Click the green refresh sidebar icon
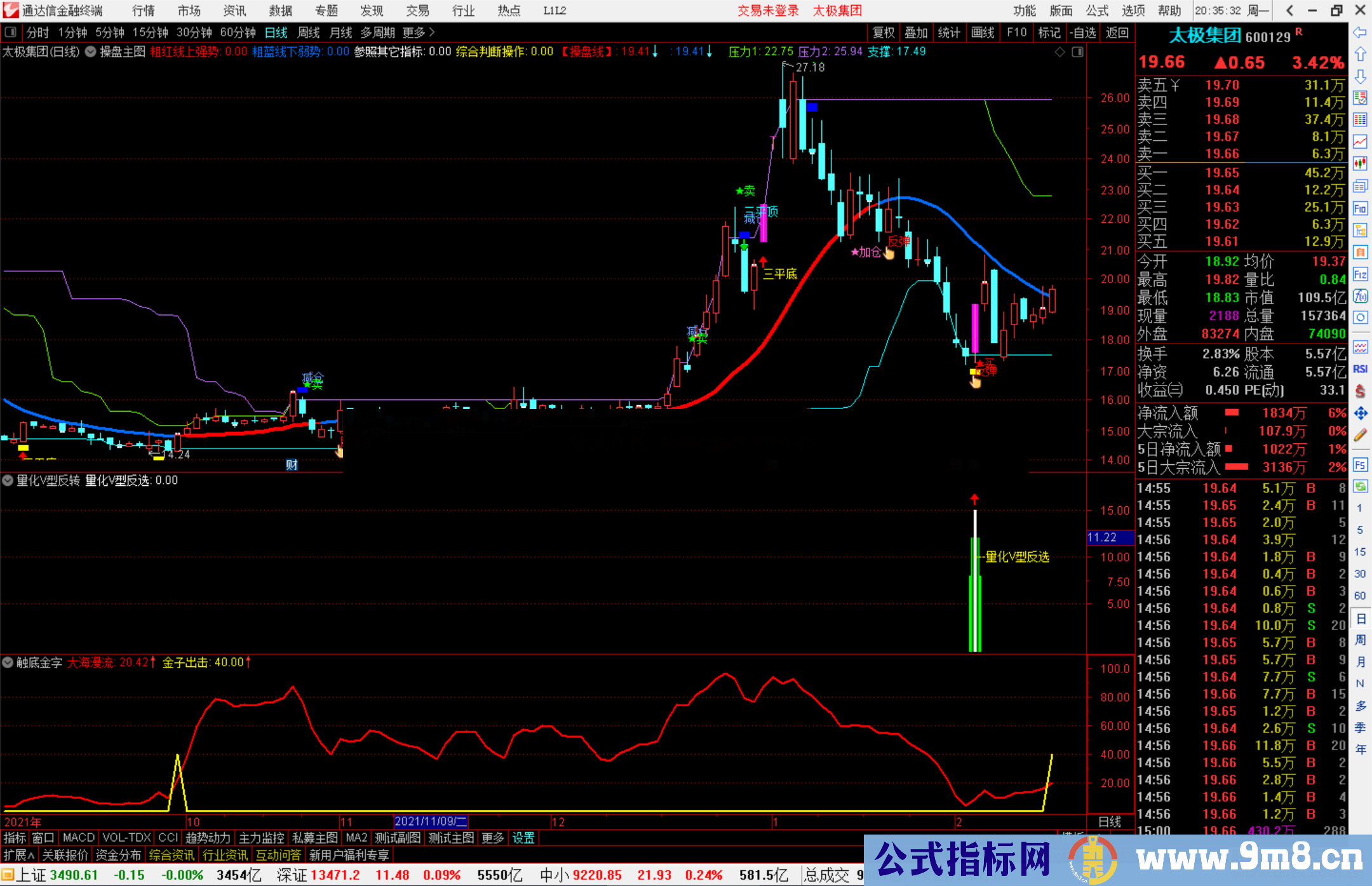The image size is (1372, 886). click(1360, 487)
